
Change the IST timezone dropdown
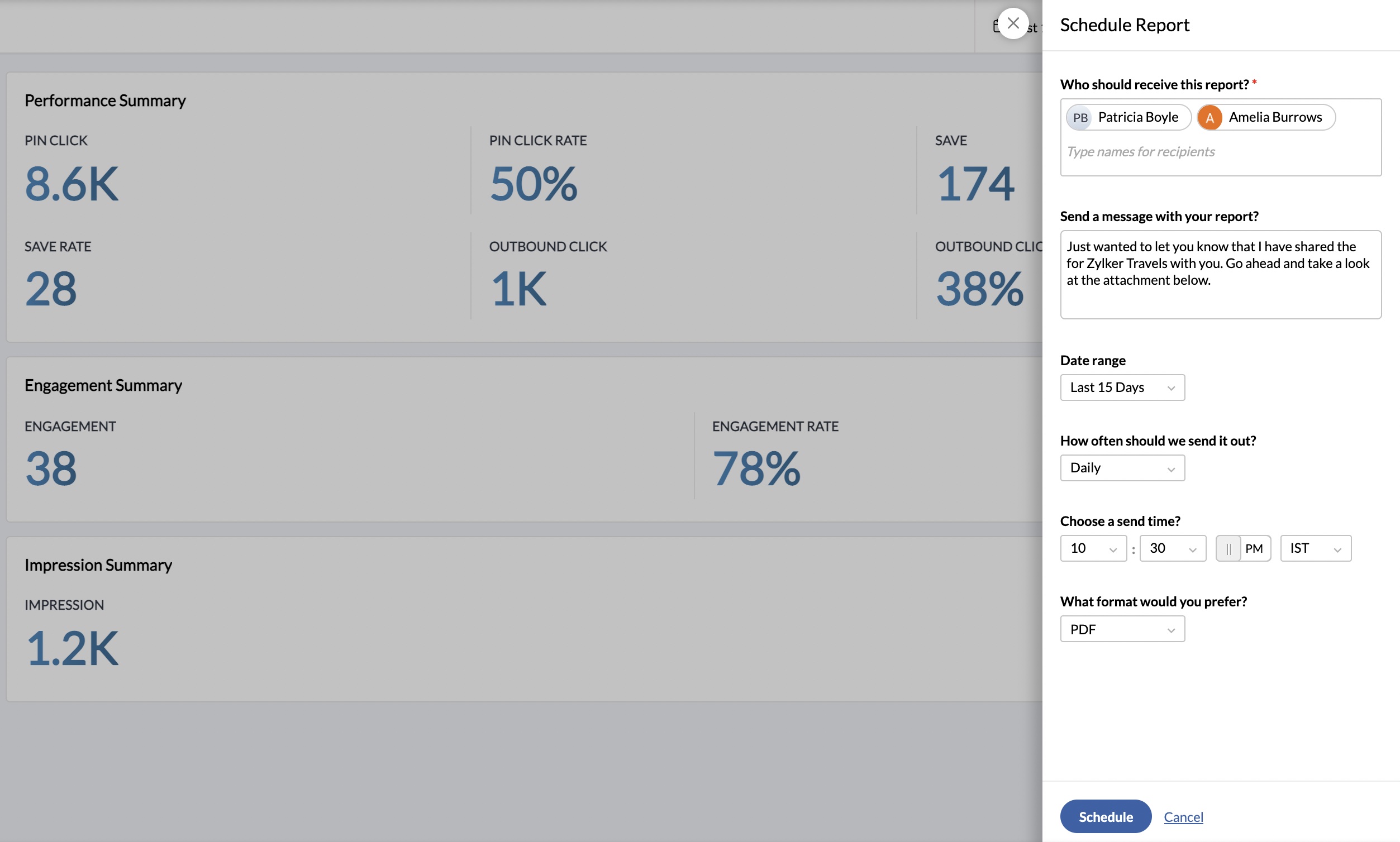click(x=1315, y=548)
